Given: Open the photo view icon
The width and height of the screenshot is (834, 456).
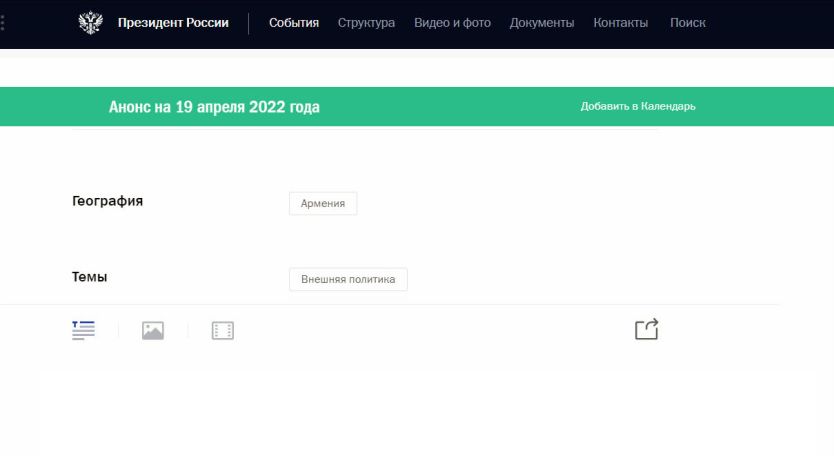Looking at the screenshot, I should (153, 330).
